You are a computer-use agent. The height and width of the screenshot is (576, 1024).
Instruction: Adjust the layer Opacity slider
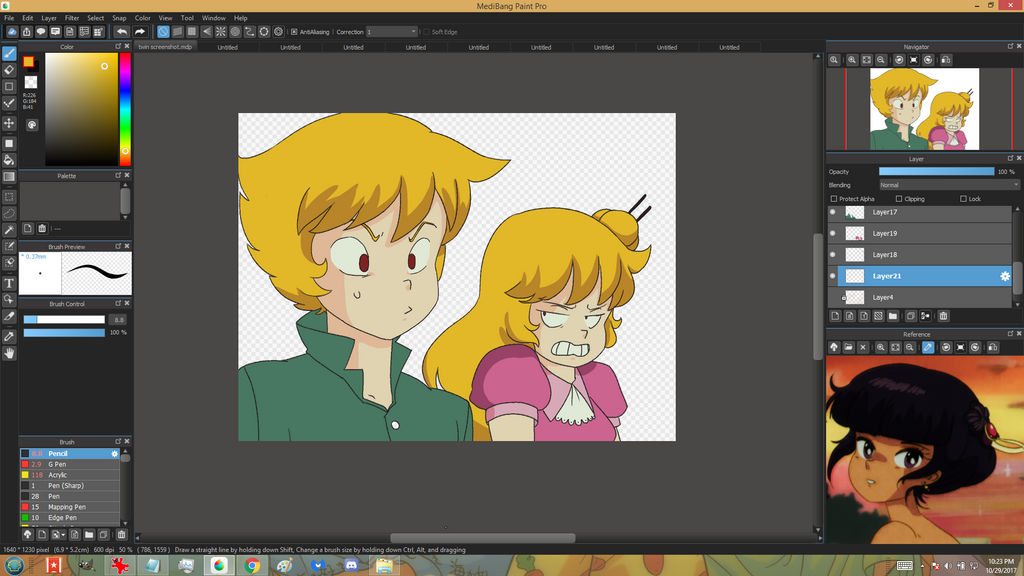pos(936,172)
